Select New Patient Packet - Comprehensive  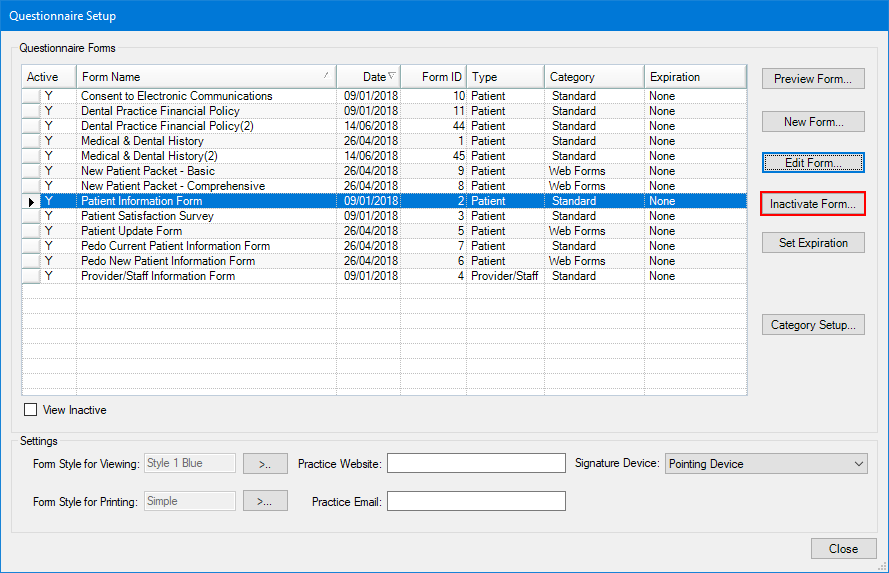click(x=384, y=186)
